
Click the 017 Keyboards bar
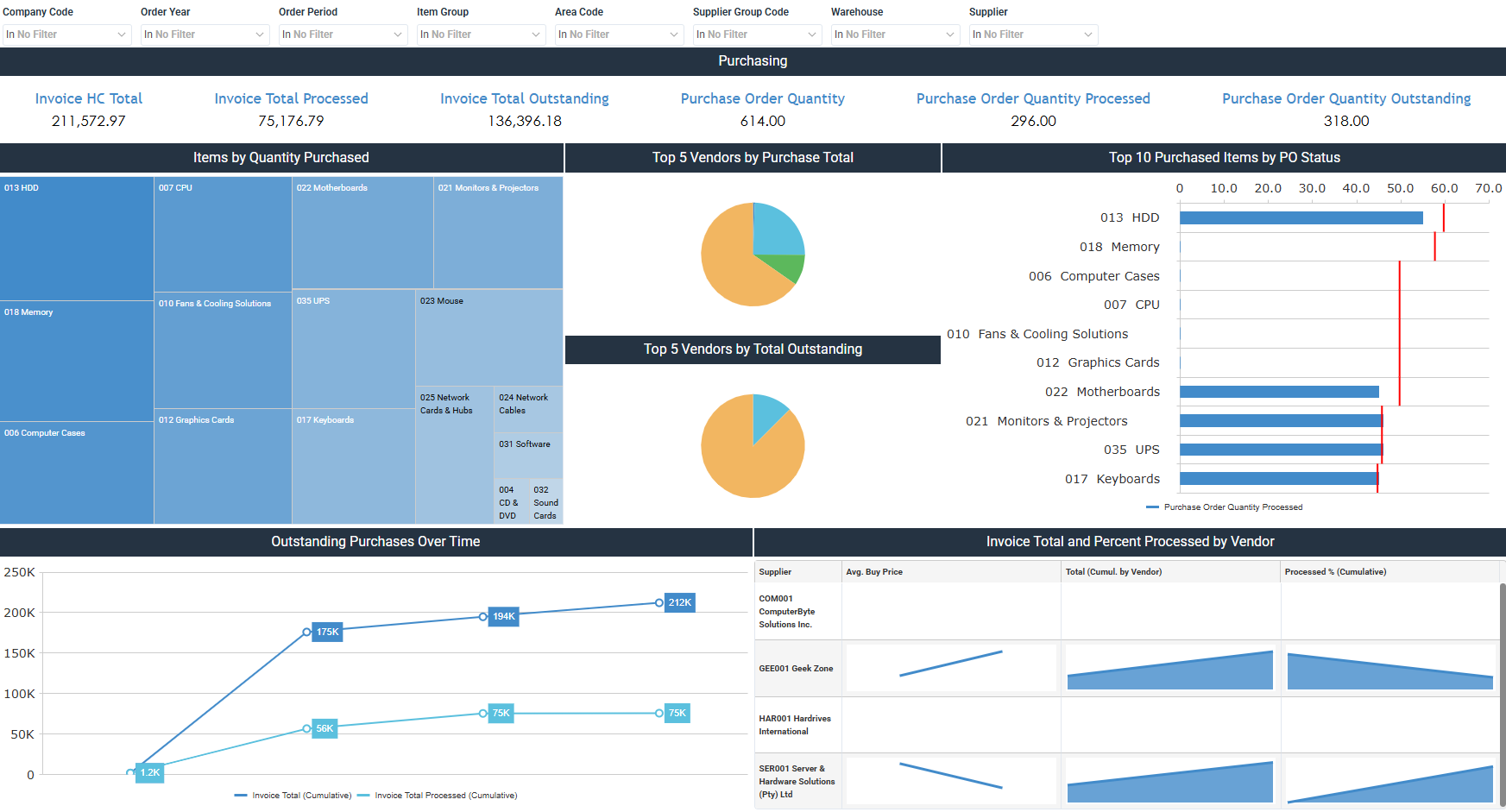pyautogui.click(x=1278, y=478)
